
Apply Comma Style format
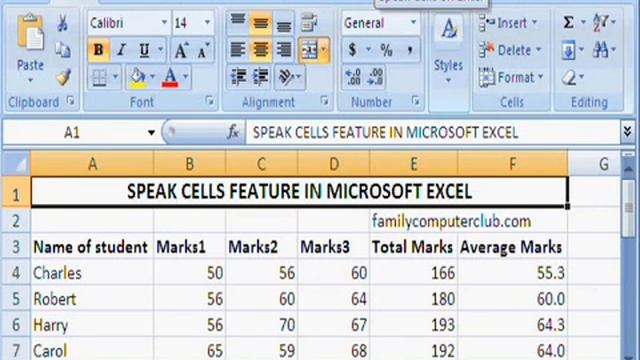[x=409, y=50]
